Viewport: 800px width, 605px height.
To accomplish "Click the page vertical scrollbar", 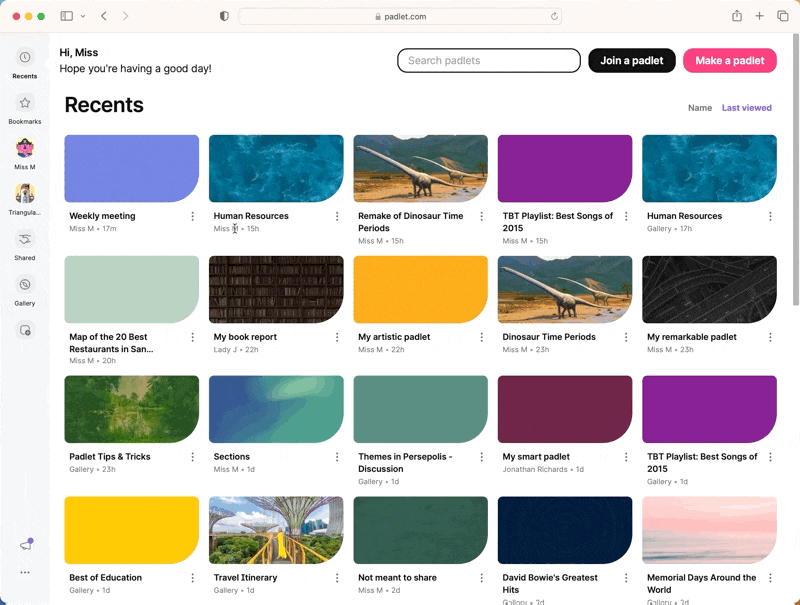I will [795, 170].
